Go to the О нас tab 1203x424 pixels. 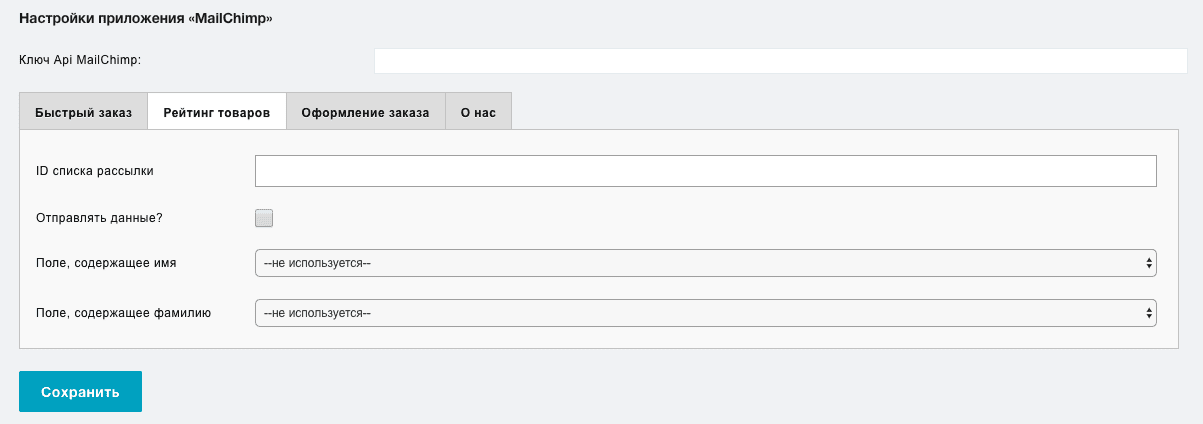coord(478,112)
